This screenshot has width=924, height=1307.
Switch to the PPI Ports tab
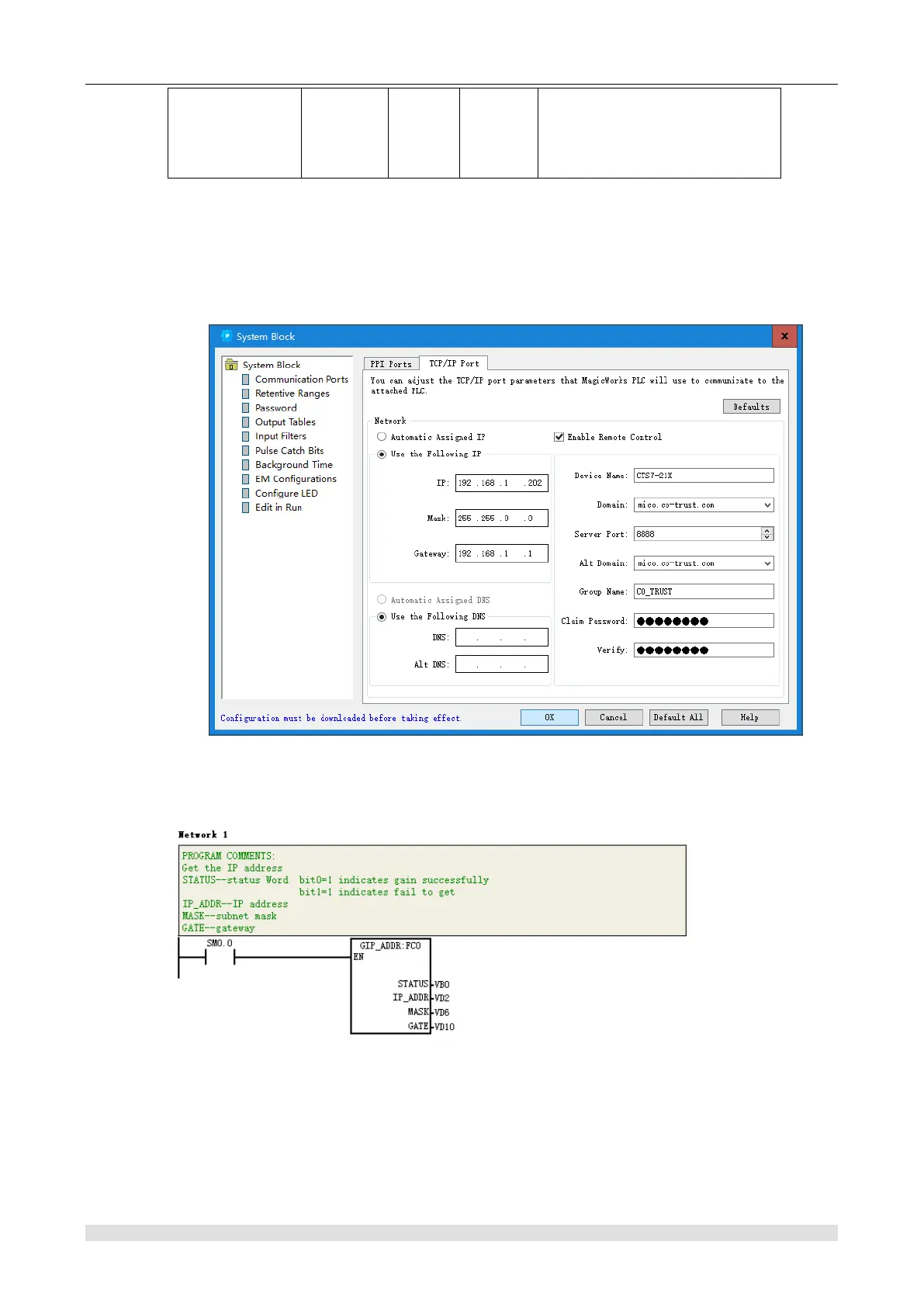(391, 364)
